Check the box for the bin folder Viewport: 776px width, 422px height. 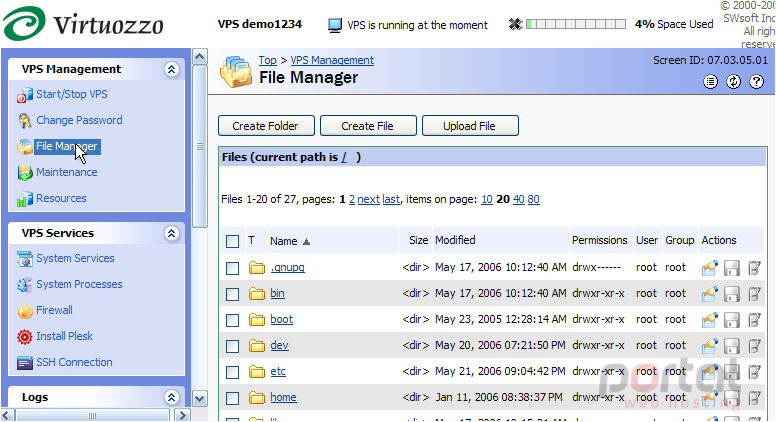click(x=232, y=294)
